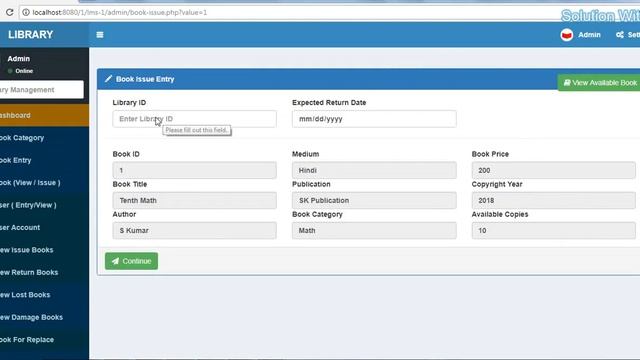
Task: Click the Expected Return Date label
Action: pos(329,102)
